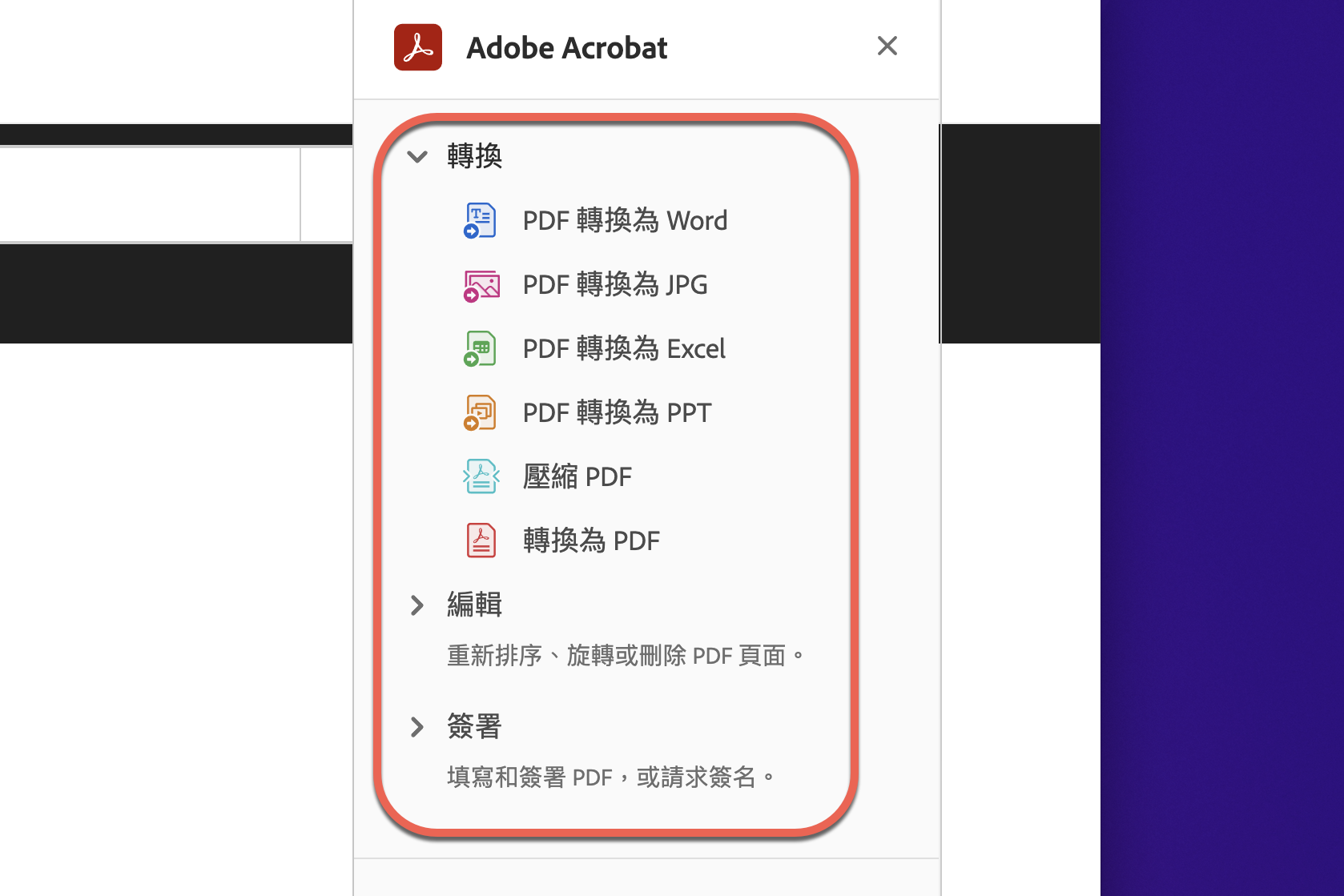
Task: Select the 壓縮 PDF compress icon
Action: 480,476
